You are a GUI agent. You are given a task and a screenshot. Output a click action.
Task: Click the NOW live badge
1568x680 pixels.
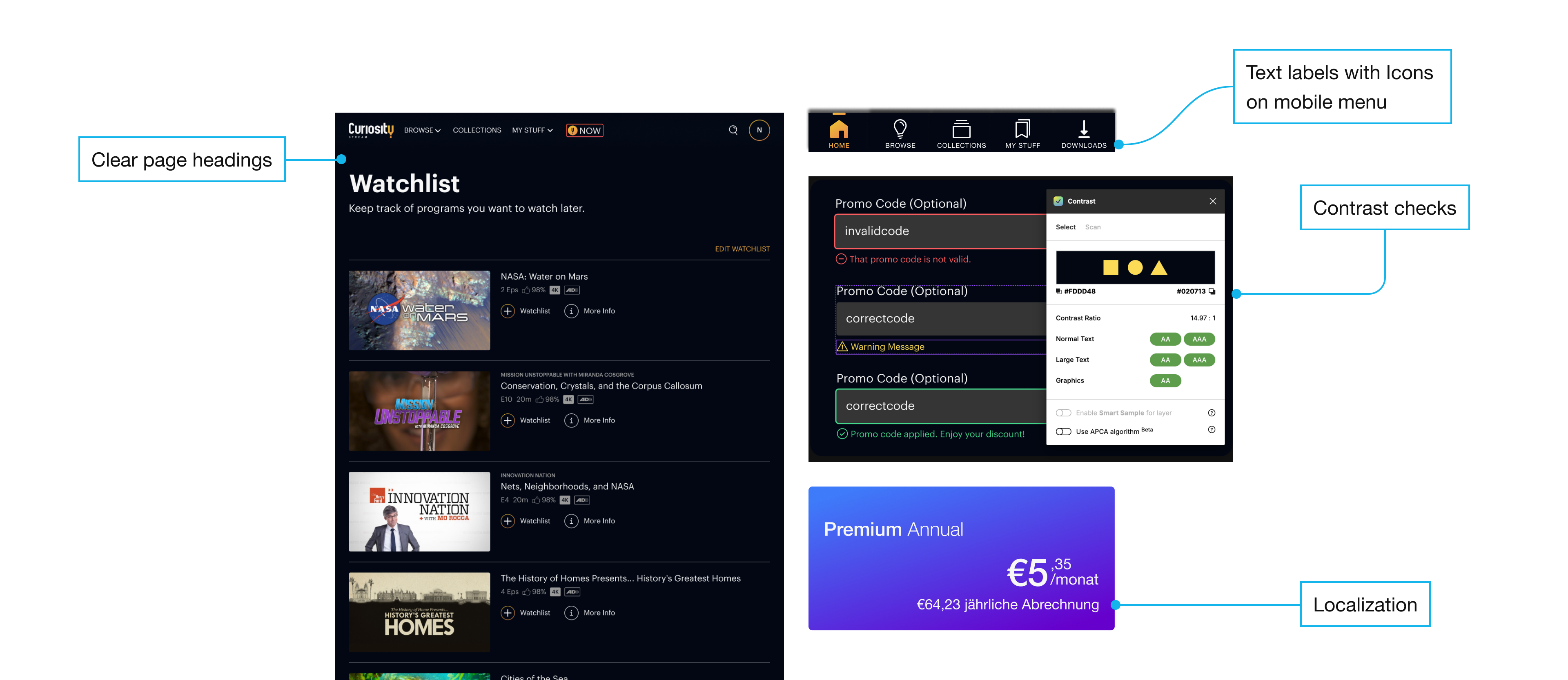pos(584,130)
